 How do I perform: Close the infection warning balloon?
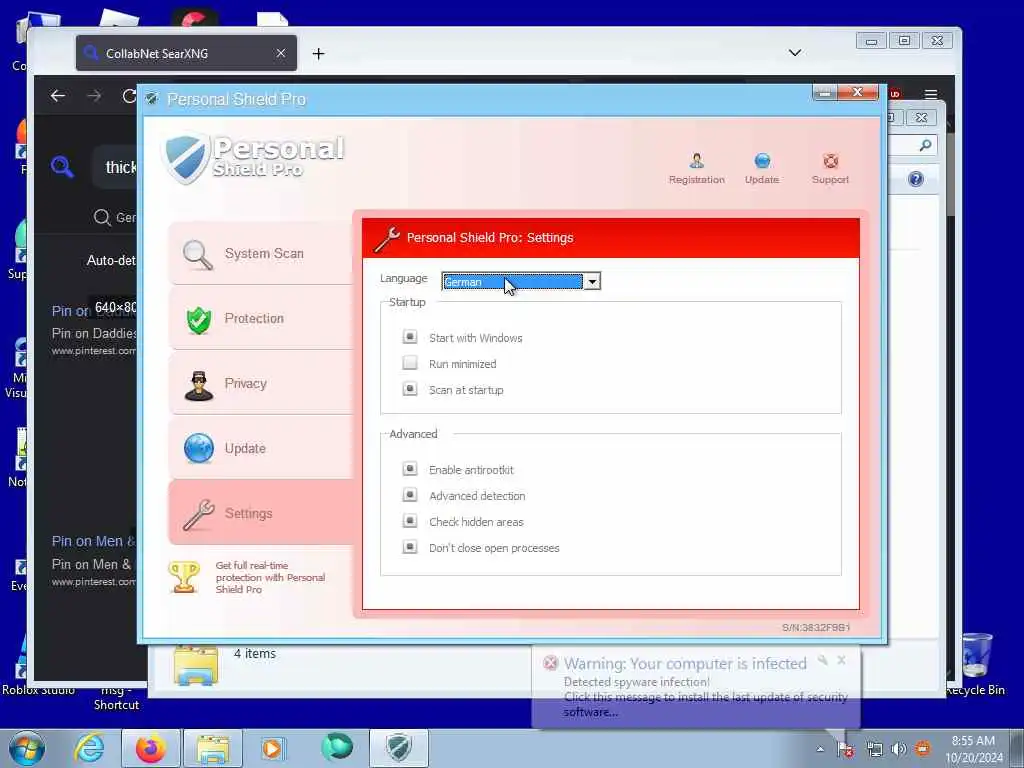(x=841, y=660)
